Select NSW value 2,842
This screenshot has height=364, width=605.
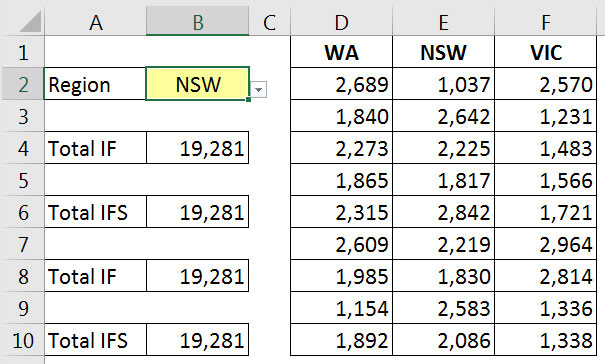443,212
